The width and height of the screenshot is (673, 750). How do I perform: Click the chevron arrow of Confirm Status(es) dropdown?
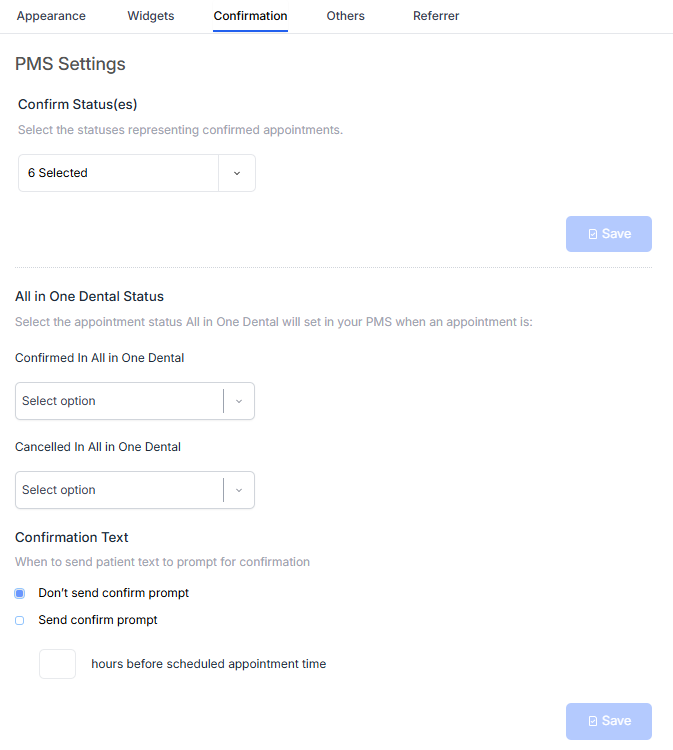(x=237, y=173)
